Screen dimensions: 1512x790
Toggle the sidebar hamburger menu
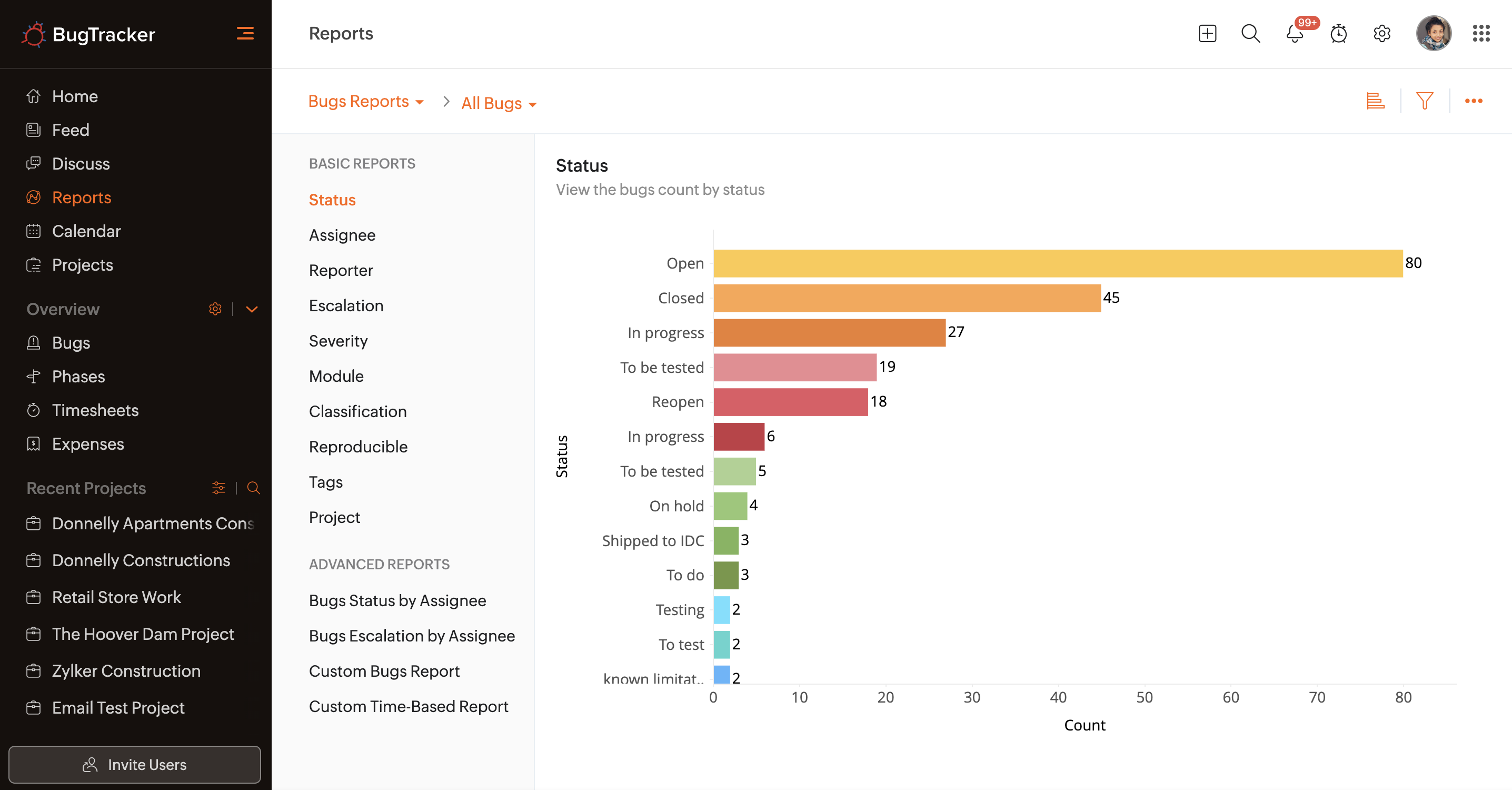245,34
